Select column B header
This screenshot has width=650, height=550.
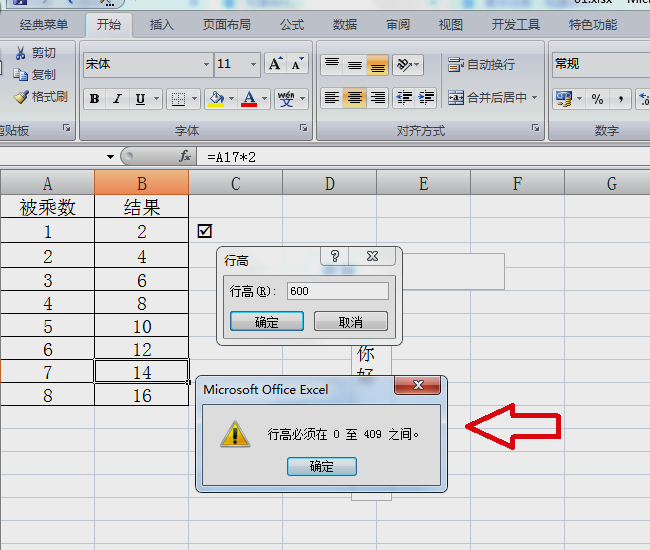pos(141,183)
